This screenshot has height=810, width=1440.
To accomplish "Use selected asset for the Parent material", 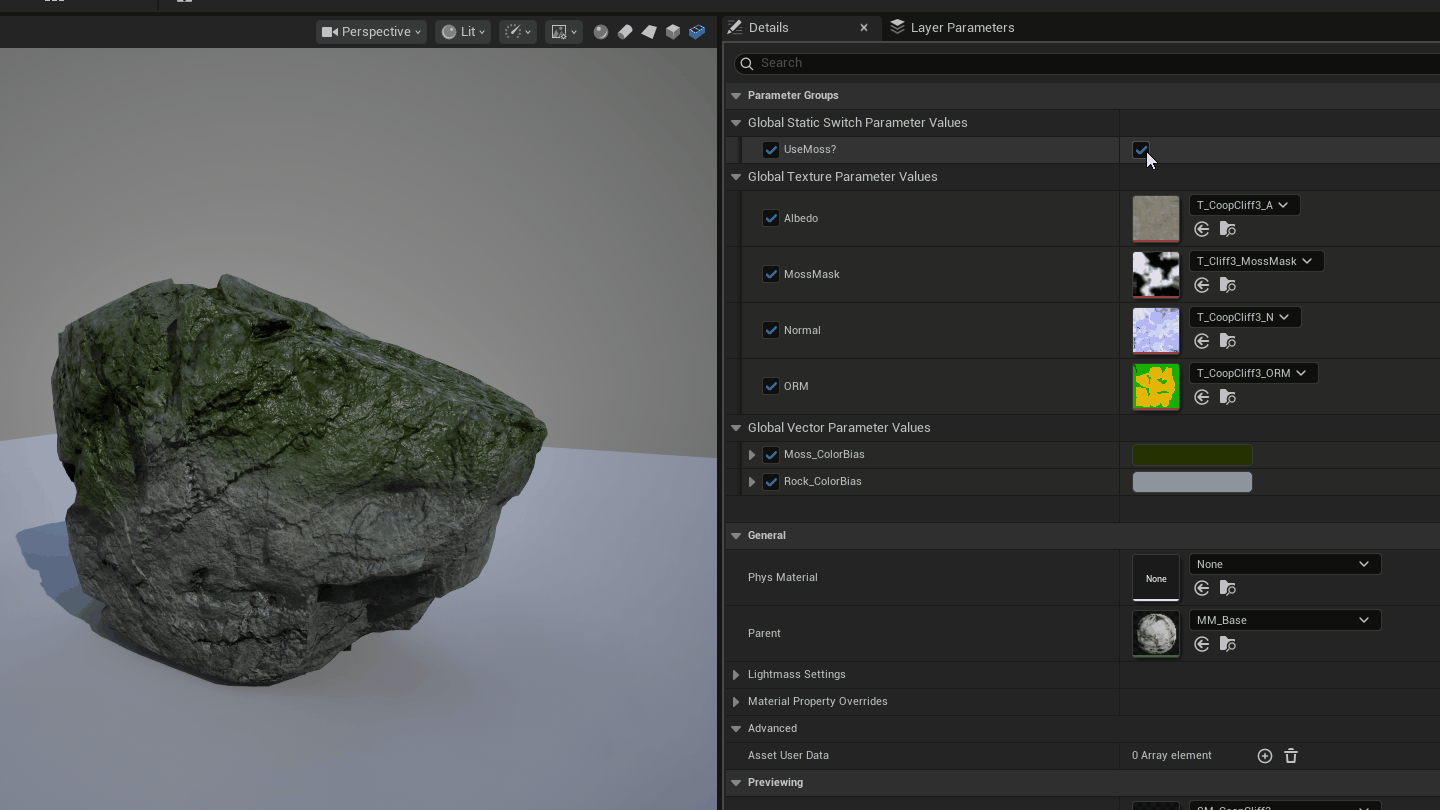I will click(x=1201, y=644).
